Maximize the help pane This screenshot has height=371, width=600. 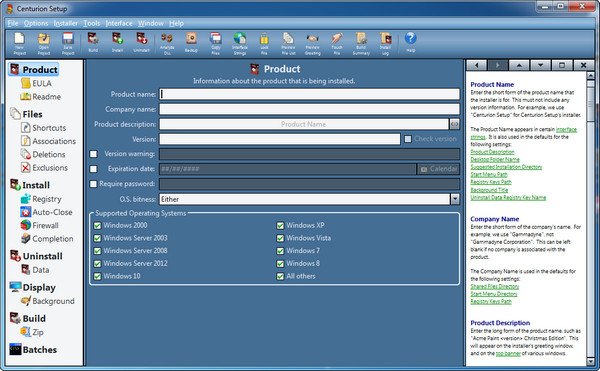562,65
